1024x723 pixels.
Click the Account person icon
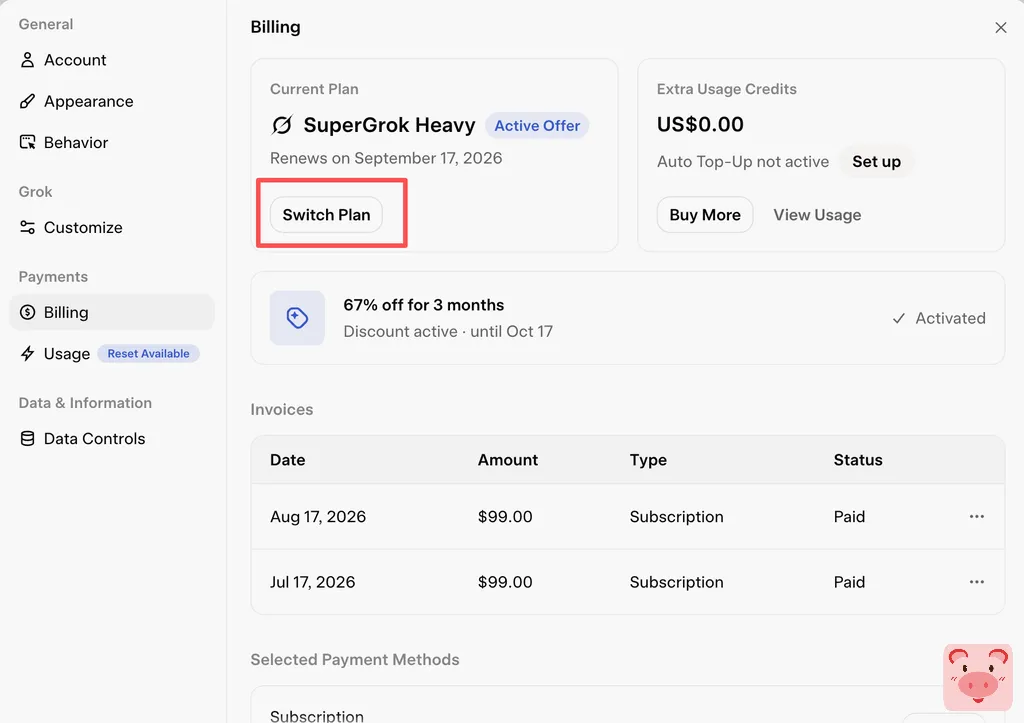point(27,60)
